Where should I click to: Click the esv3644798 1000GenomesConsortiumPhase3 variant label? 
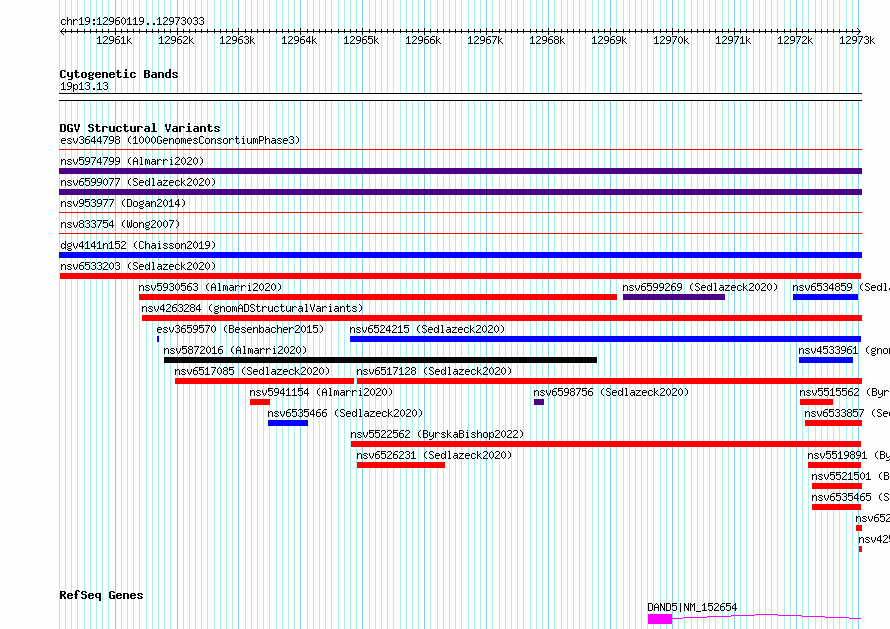(180, 140)
